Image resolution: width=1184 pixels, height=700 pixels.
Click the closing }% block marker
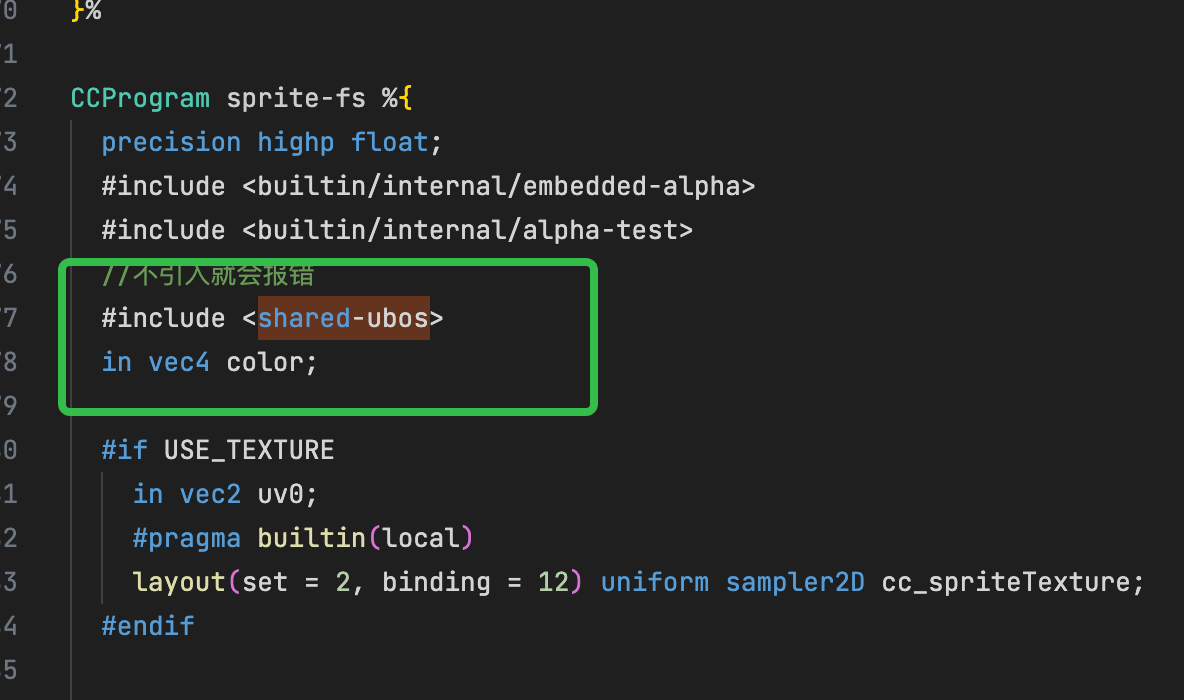point(86,12)
